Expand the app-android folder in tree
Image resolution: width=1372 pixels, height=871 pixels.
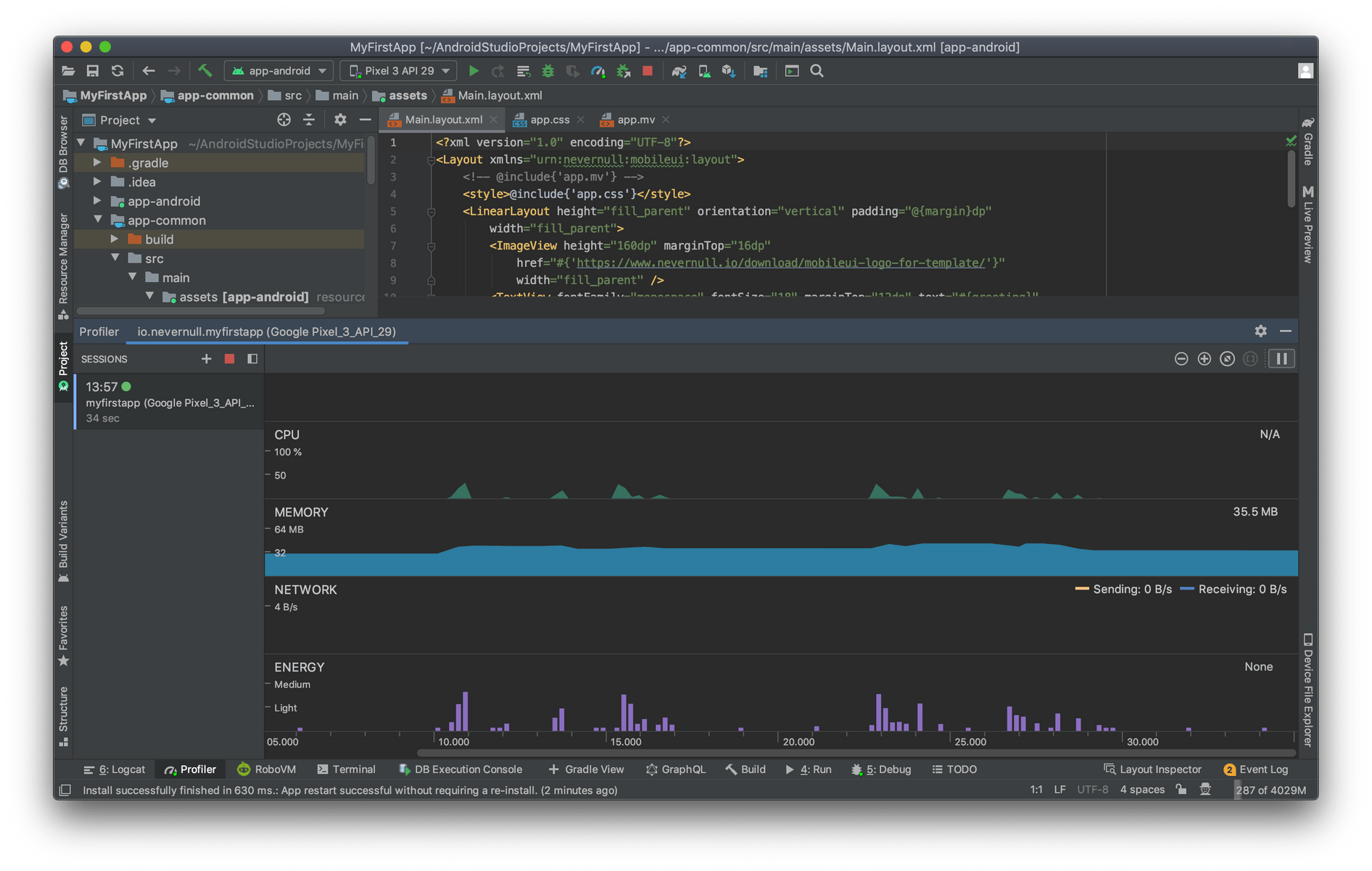[x=97, y=201]
